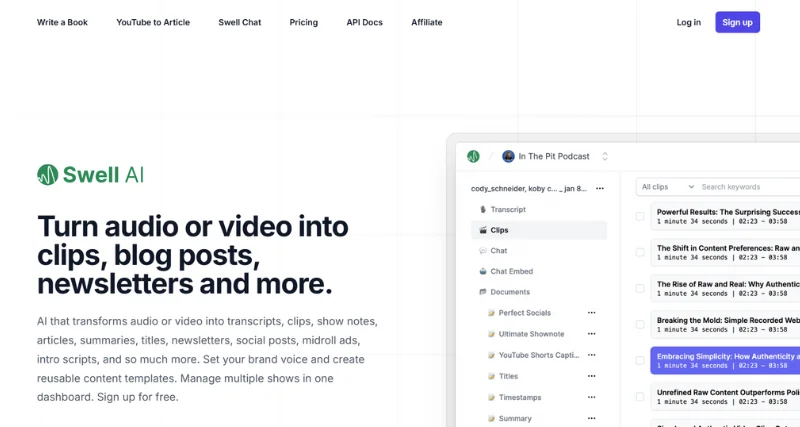
Task: Open the Chat item in sidebar
Action: 498,251
